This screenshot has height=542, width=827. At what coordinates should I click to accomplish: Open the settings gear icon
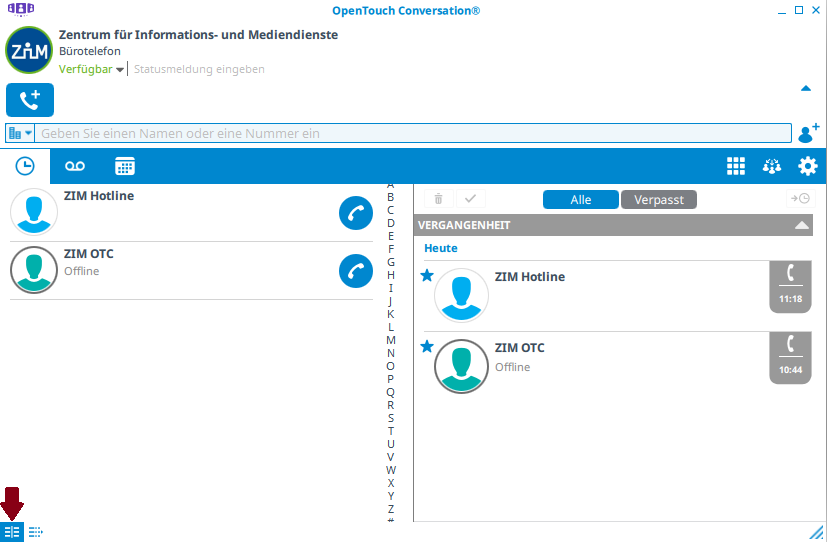click(x=807, y=167)
